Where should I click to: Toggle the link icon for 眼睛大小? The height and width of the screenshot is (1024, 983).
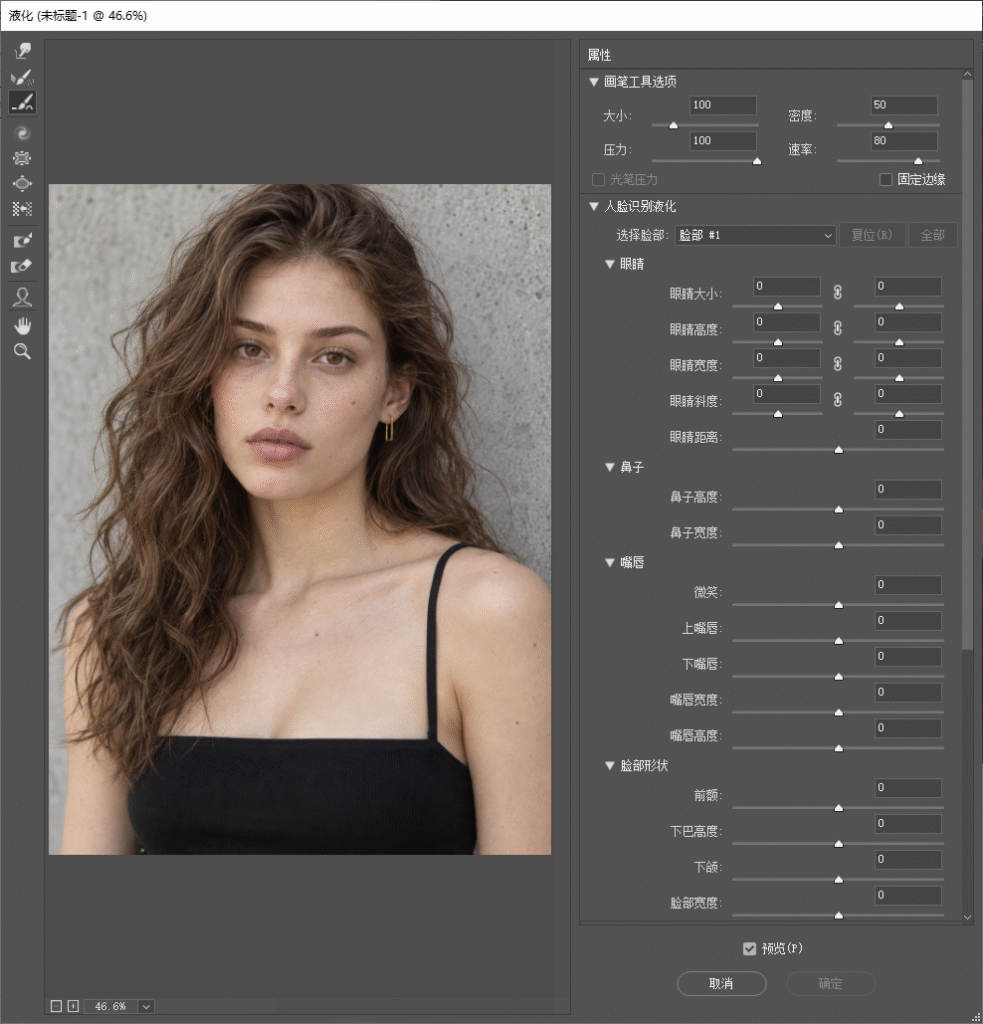[838, 292]
